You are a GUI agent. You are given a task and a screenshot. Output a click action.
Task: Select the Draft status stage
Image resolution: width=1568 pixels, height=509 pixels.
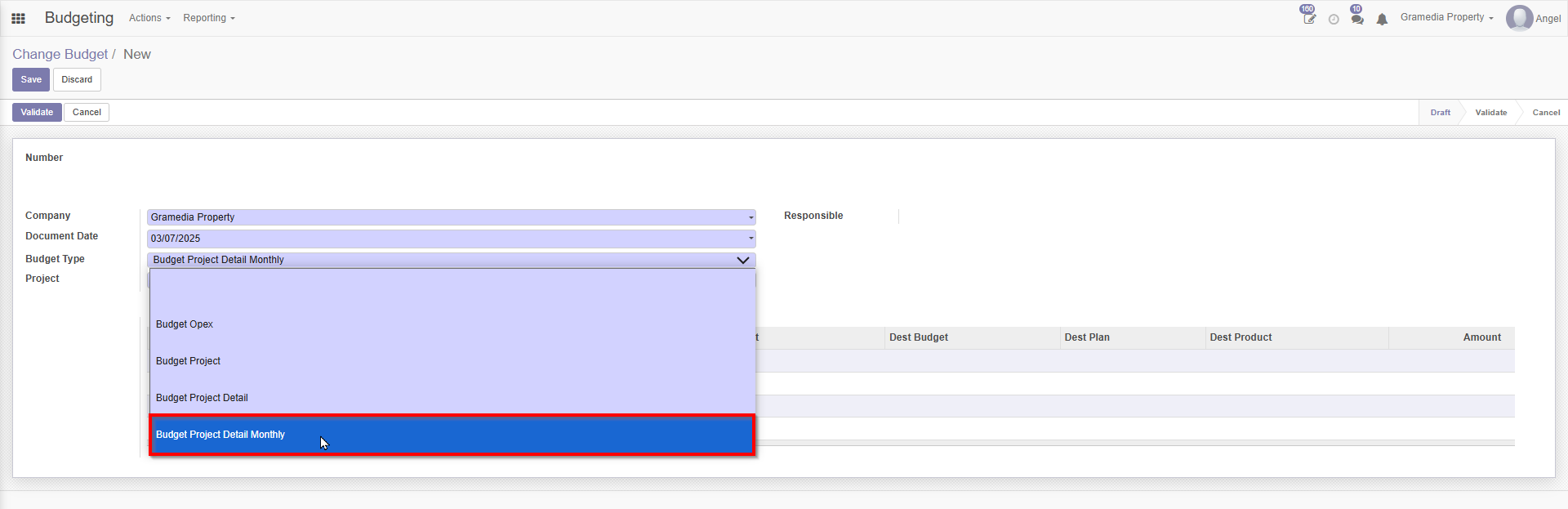click(1440, 113)
